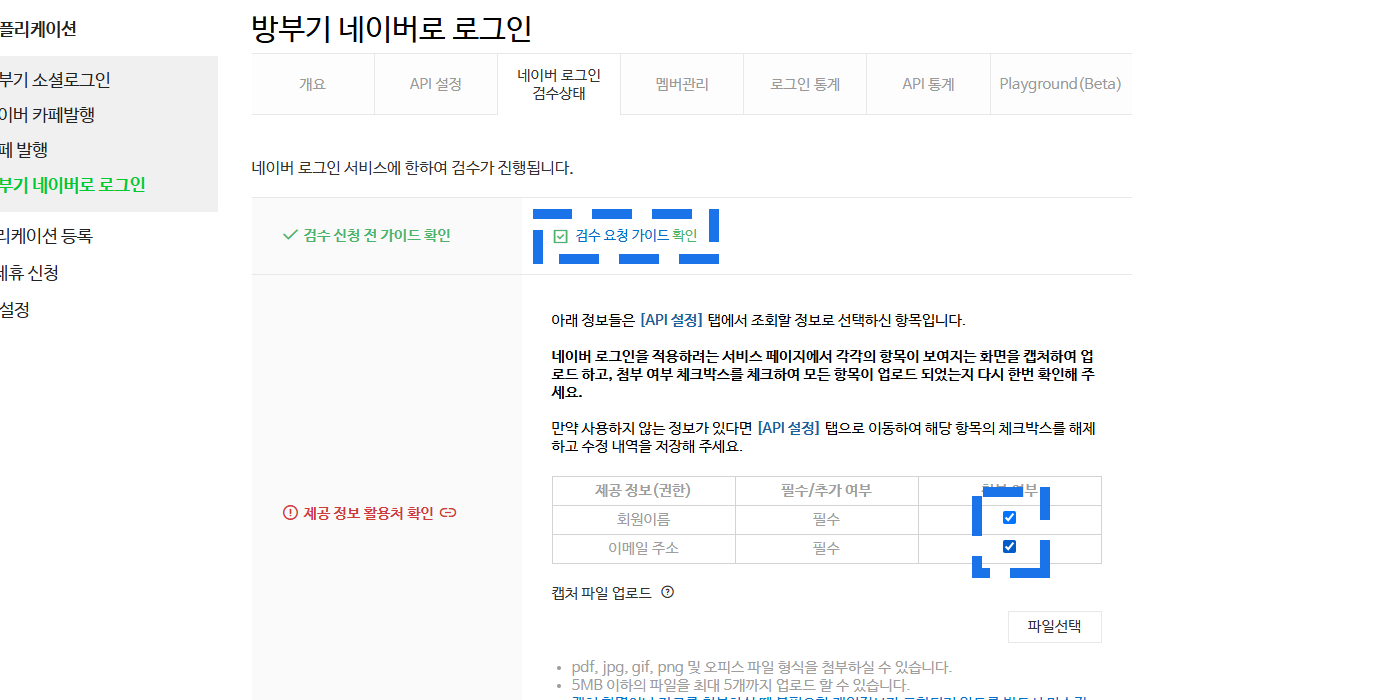The width and height of the screenshot is (1400, 700).
Task: Toggle the 이메일 주소 attachment checkbox
Action: coord(1009,546)
